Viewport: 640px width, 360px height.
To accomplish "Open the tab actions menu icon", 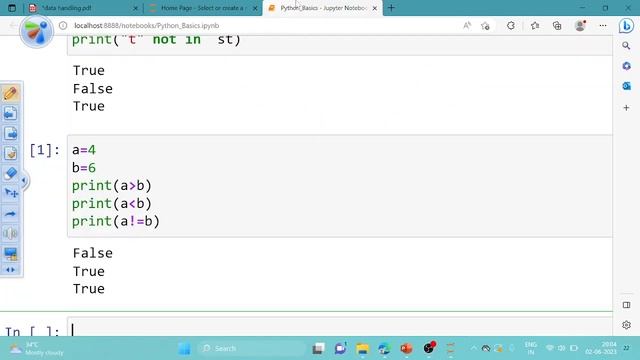I will click(12, 8).
